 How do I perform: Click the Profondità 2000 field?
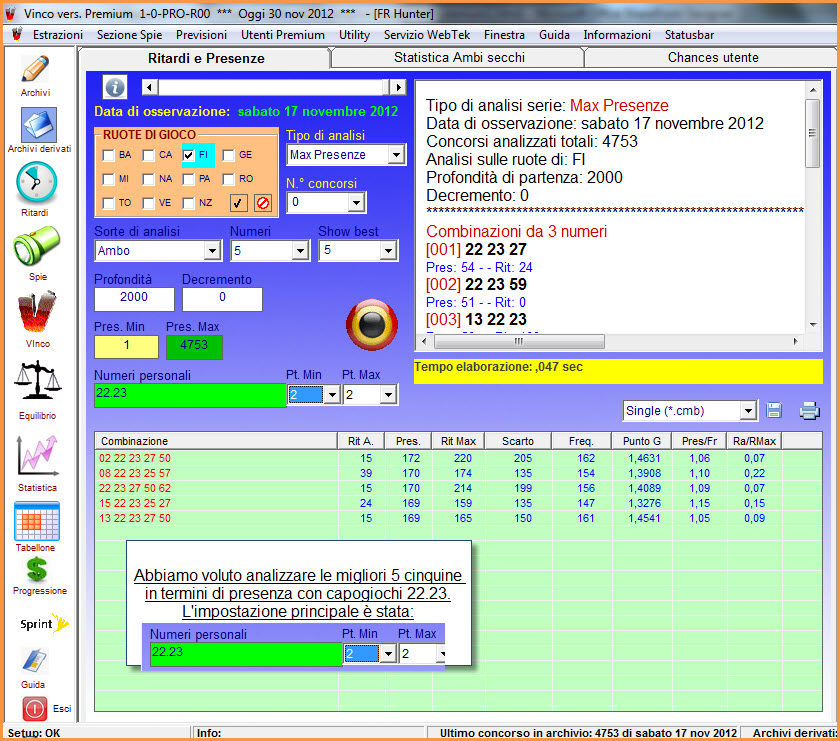134,298
